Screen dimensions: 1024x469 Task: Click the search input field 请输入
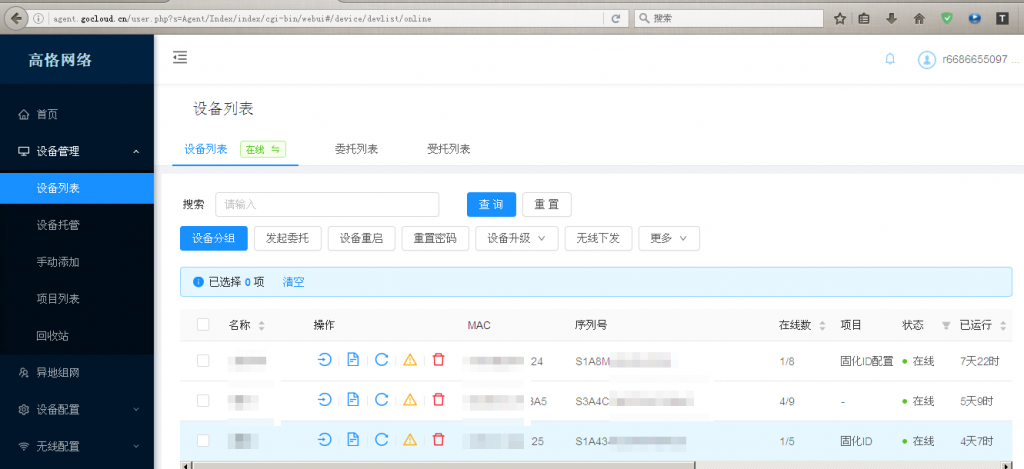(327, 204)
